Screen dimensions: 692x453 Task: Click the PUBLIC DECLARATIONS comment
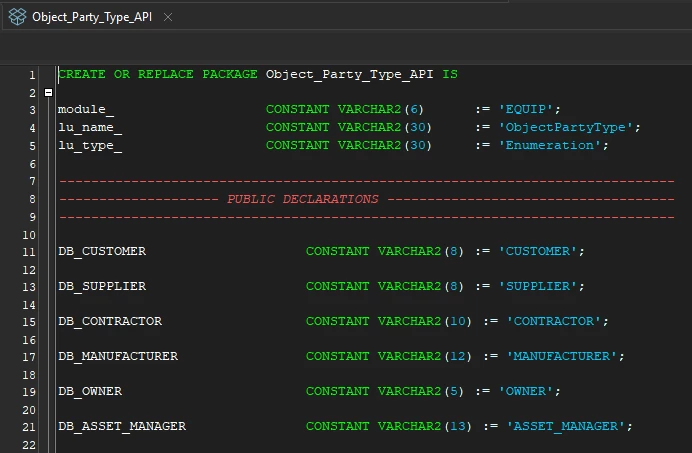(x=303, y=199)
